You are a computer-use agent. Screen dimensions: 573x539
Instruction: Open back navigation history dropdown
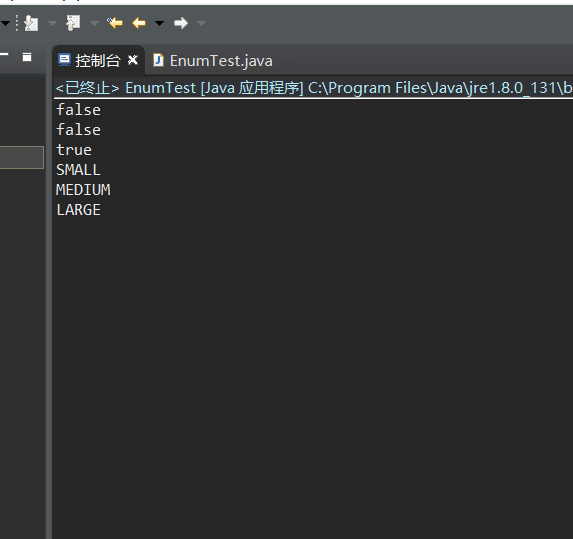(x=159, y=24)
